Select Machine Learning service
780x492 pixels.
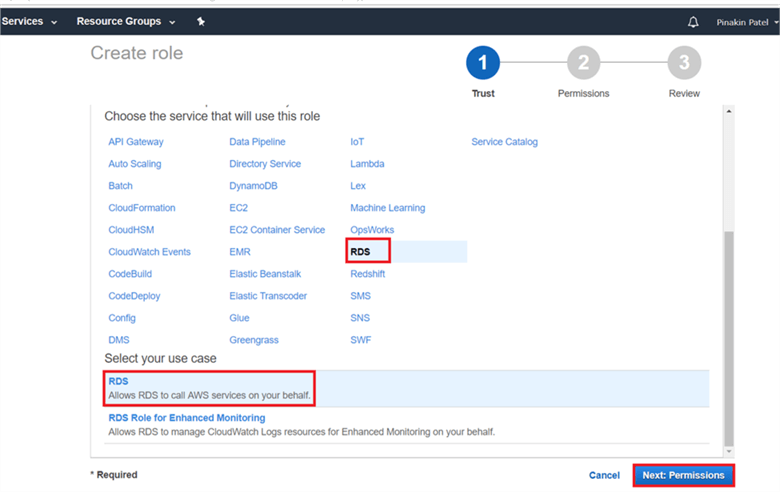[x=388, y=208]
